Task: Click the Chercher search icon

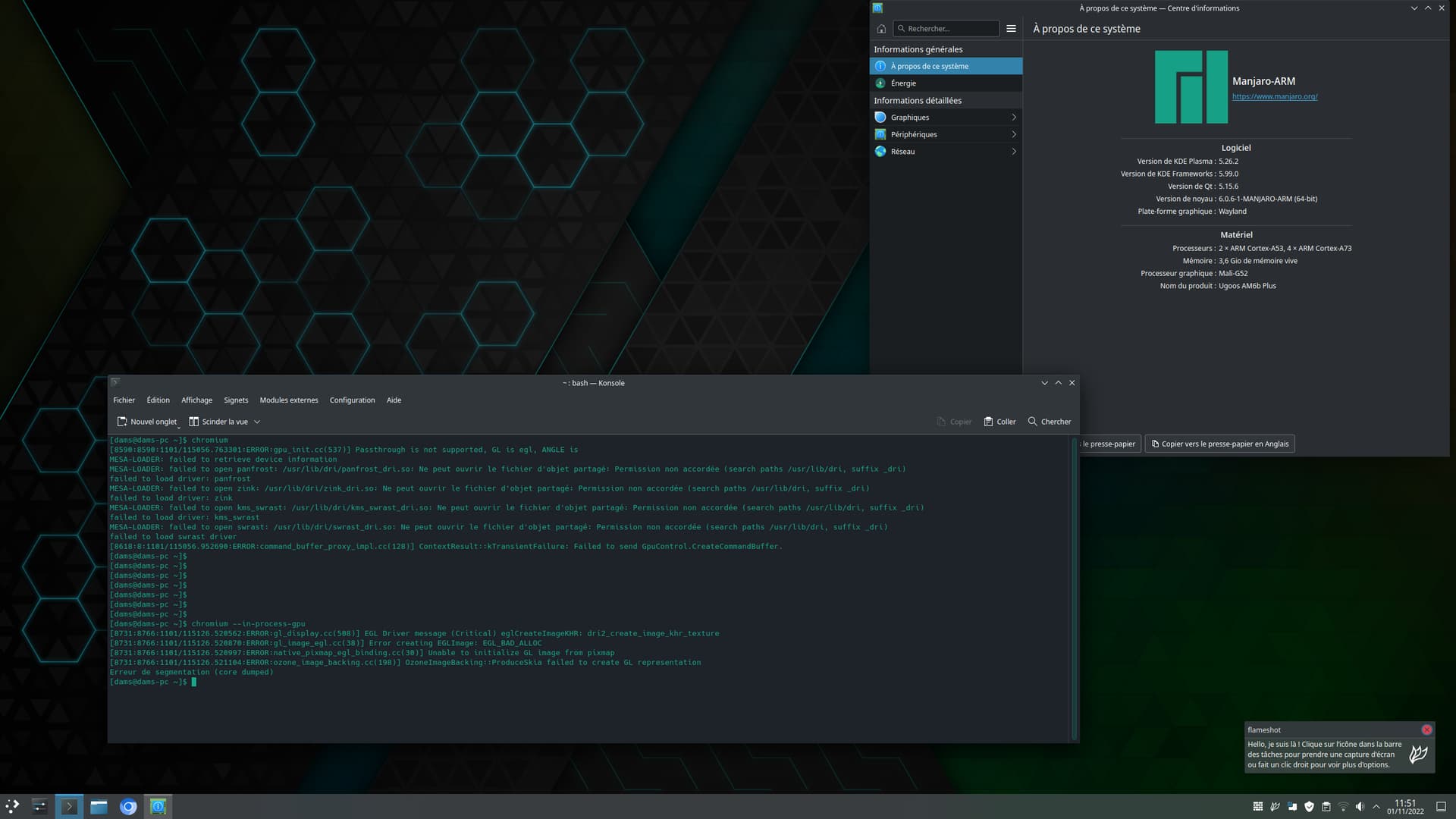Action: (1032, 422)
